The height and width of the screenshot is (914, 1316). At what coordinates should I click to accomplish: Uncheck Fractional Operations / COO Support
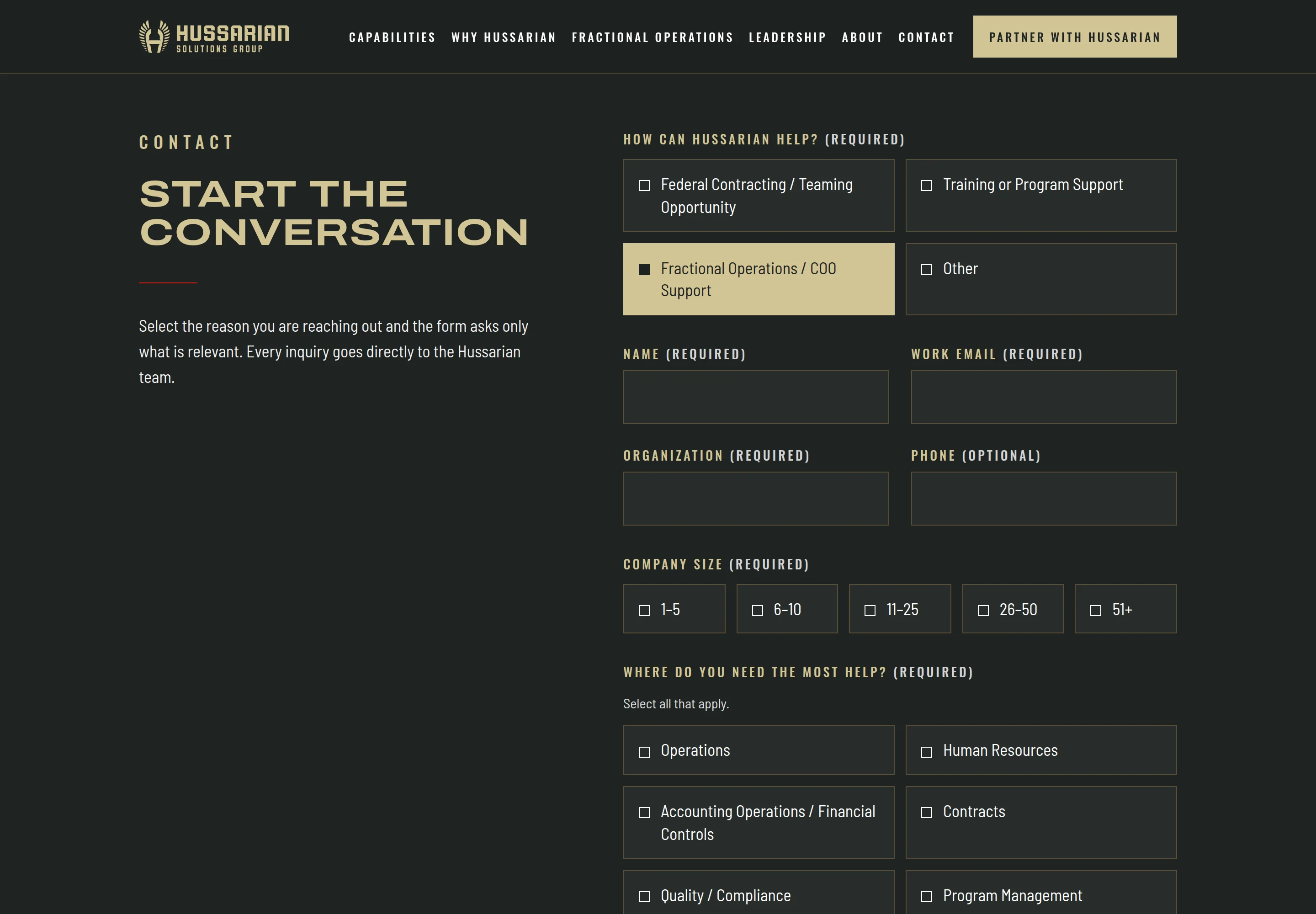tap(759, 279)
